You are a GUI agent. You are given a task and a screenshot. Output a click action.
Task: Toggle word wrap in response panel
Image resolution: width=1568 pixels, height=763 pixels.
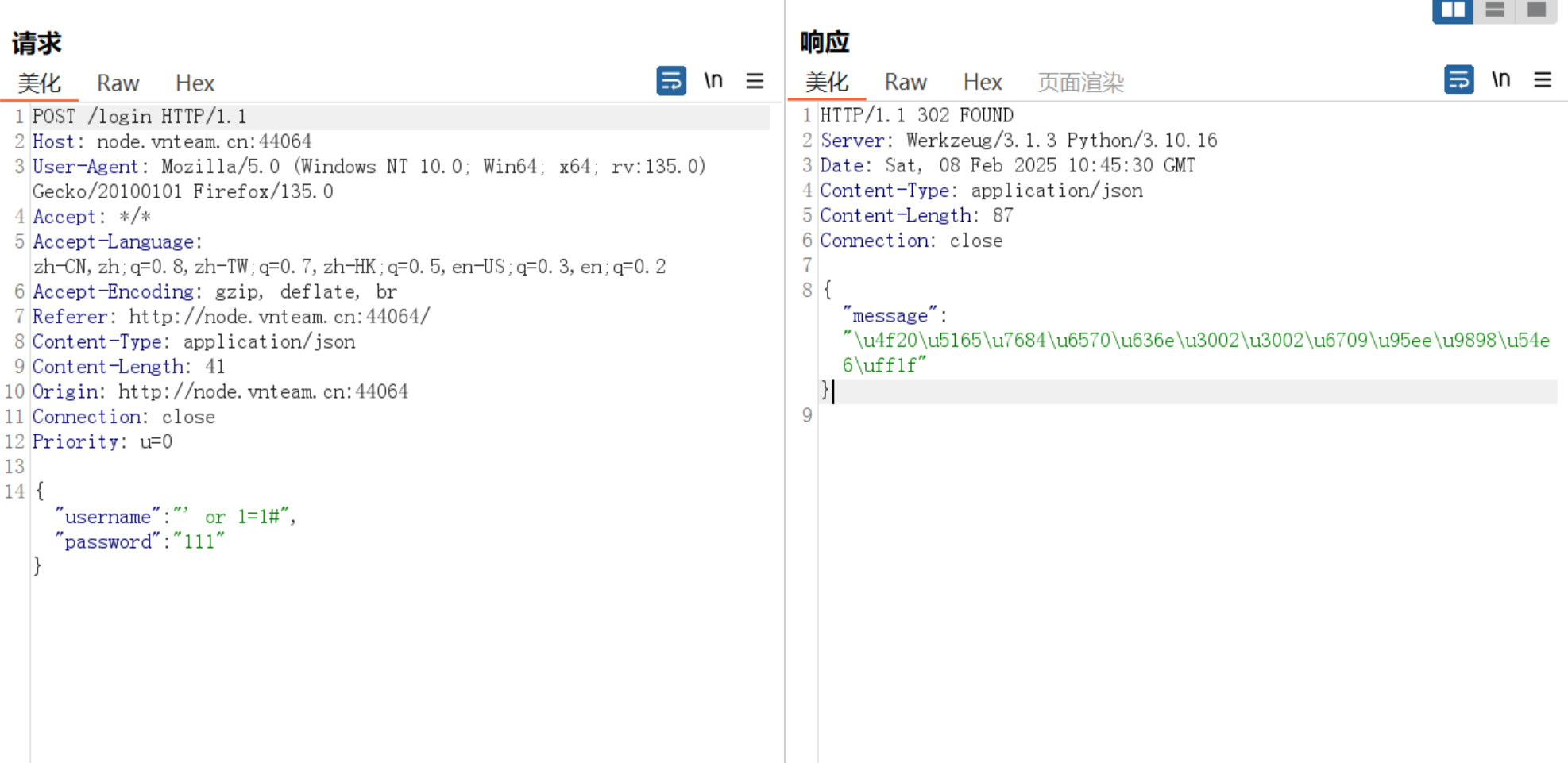click(1458, 80)
